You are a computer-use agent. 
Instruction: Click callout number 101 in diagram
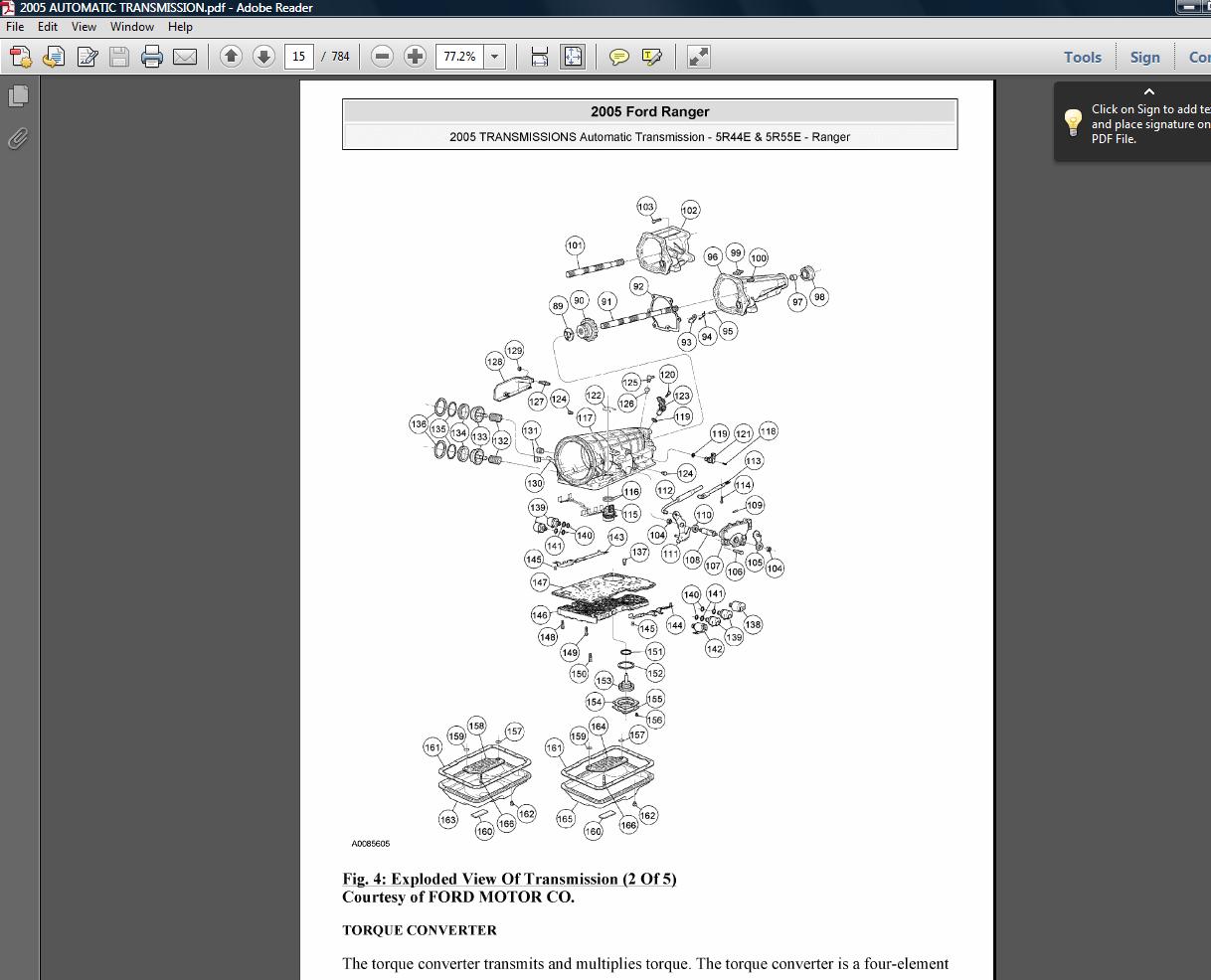click(575, 245)
